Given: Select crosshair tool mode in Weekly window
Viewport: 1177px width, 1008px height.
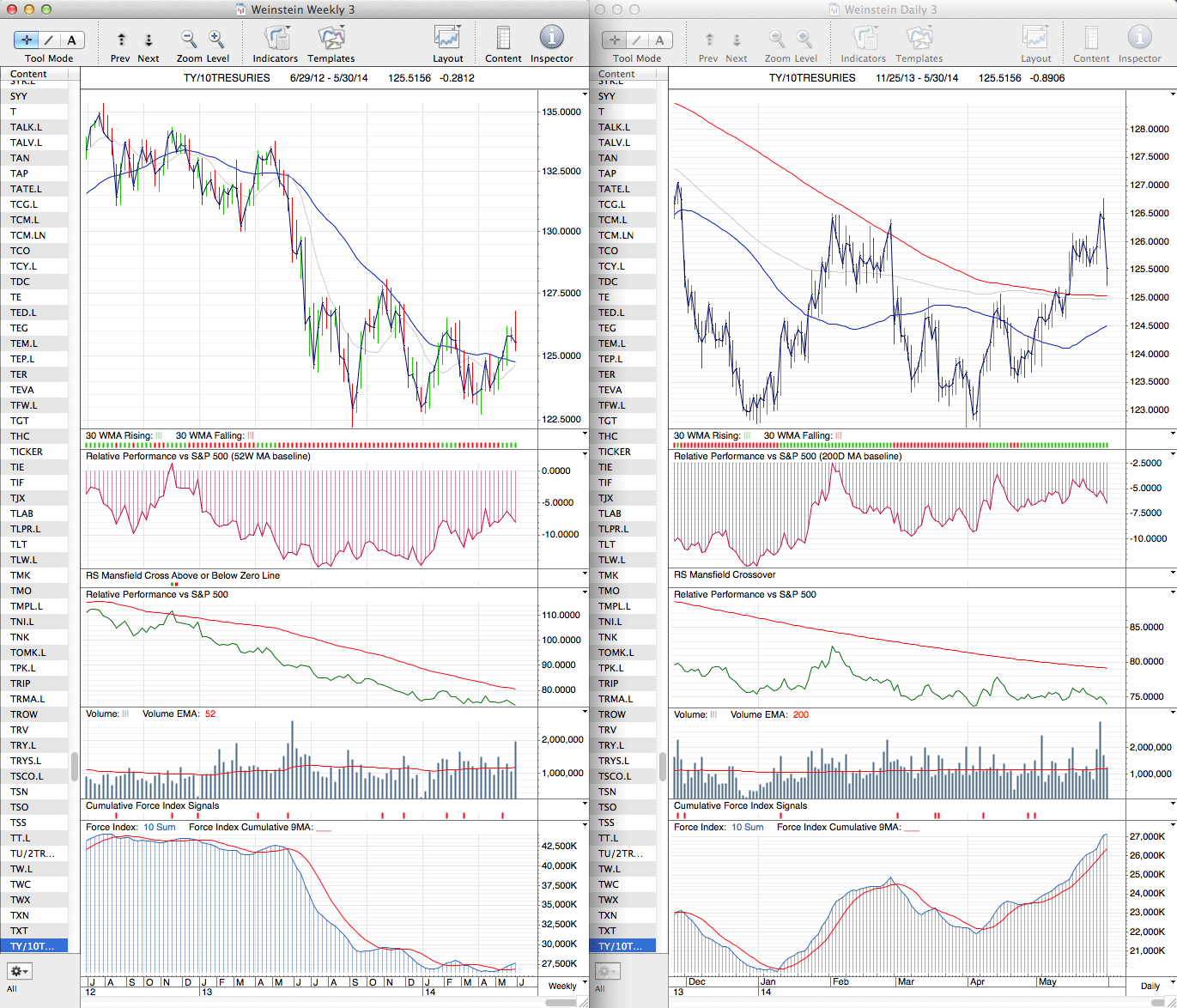Looking at the screenshot, I should click(x=27, y=39).
